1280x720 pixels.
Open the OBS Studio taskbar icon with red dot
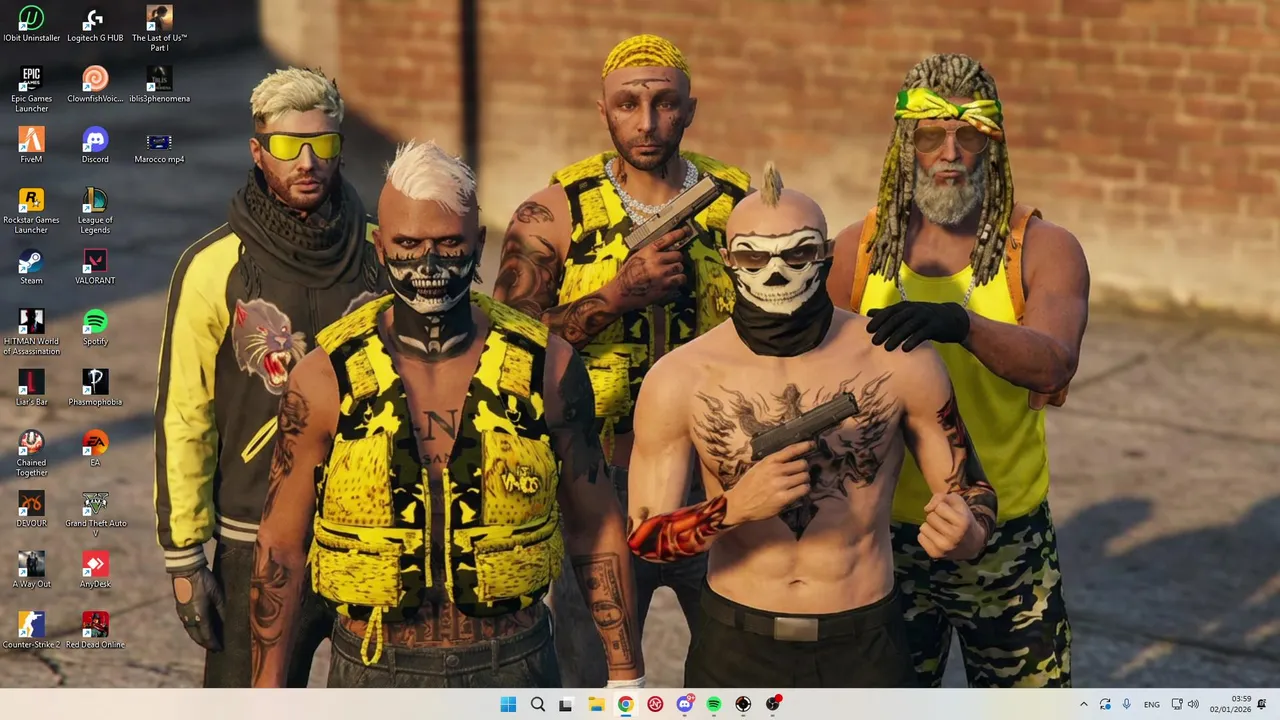click(773, 704)
